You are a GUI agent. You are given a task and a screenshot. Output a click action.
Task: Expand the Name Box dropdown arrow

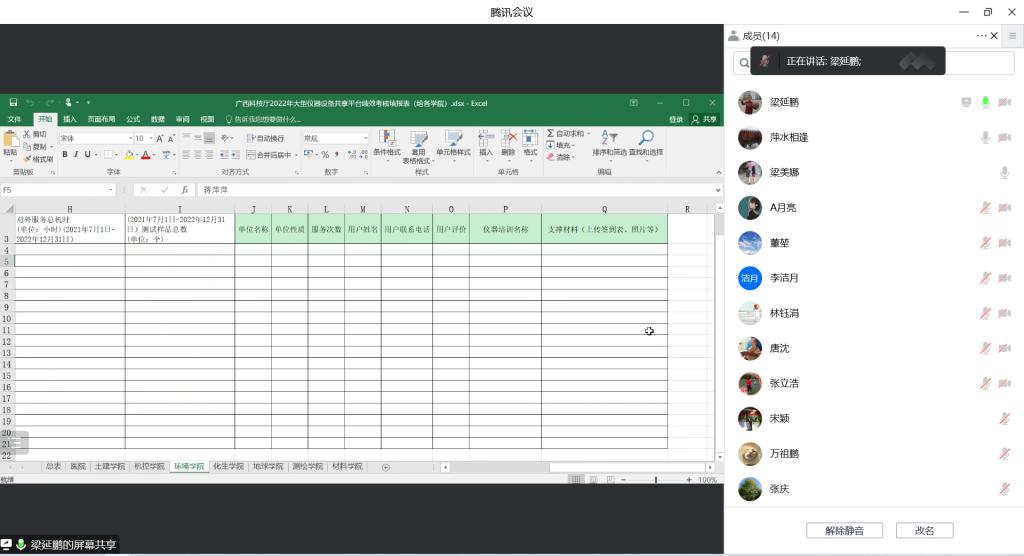(x=111, y=190)
